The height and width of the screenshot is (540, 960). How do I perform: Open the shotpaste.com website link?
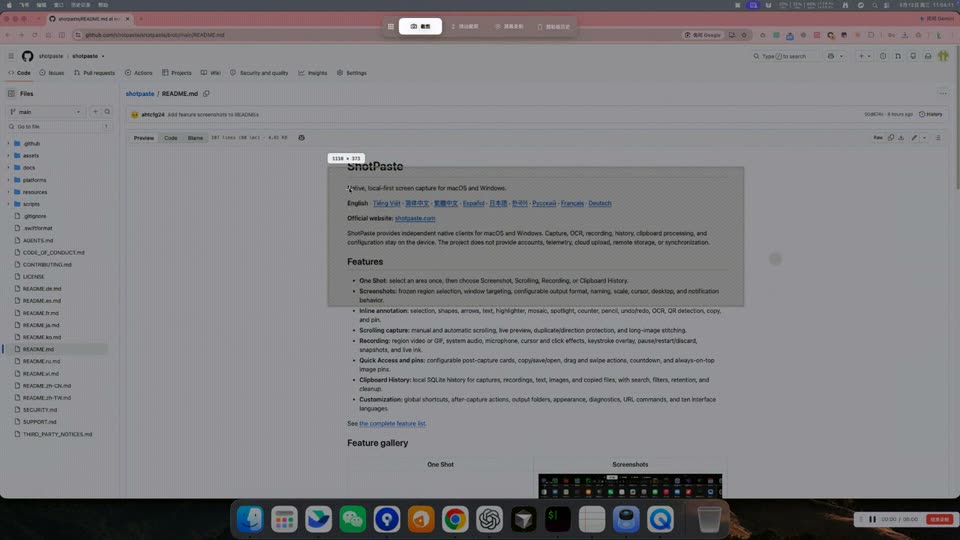(415, 219)
